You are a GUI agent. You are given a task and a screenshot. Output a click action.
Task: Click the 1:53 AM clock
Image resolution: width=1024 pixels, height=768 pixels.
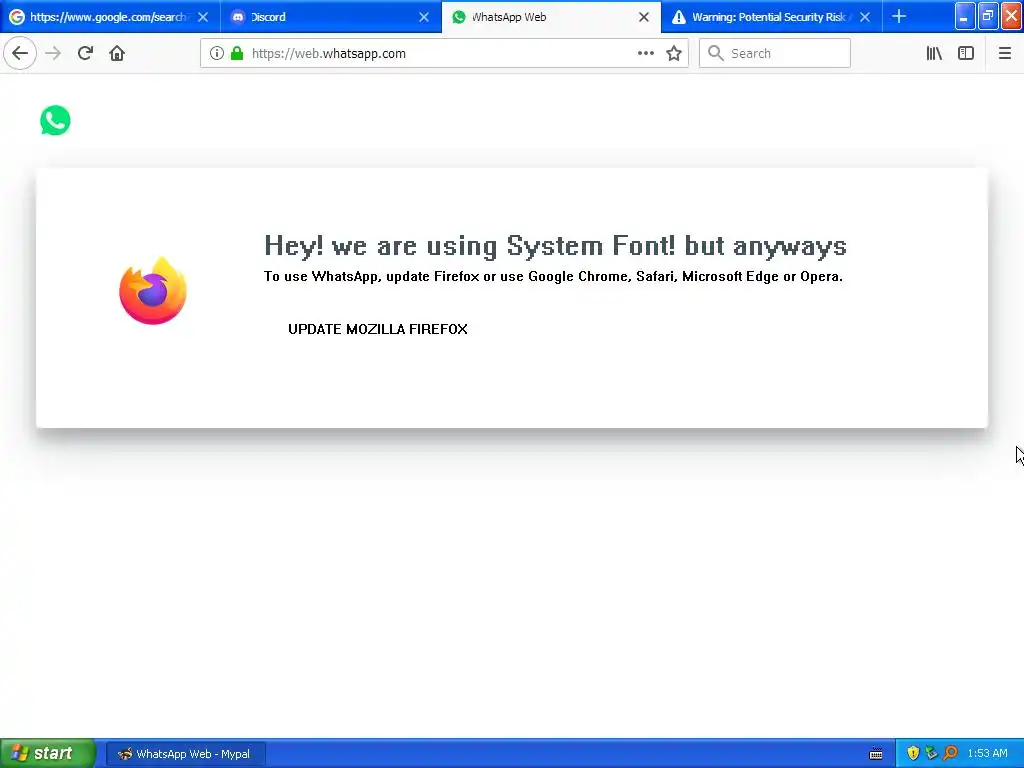[987, 754]
